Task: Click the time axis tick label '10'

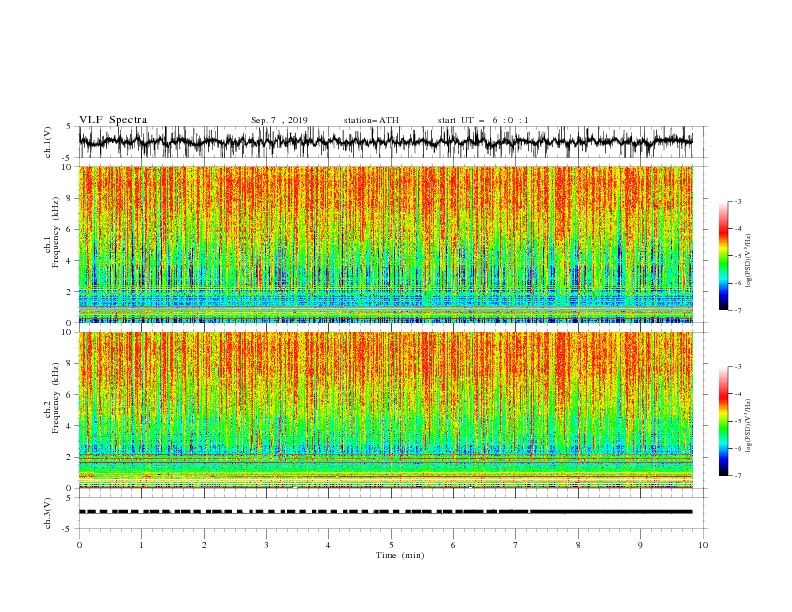Action: [703, 545]
